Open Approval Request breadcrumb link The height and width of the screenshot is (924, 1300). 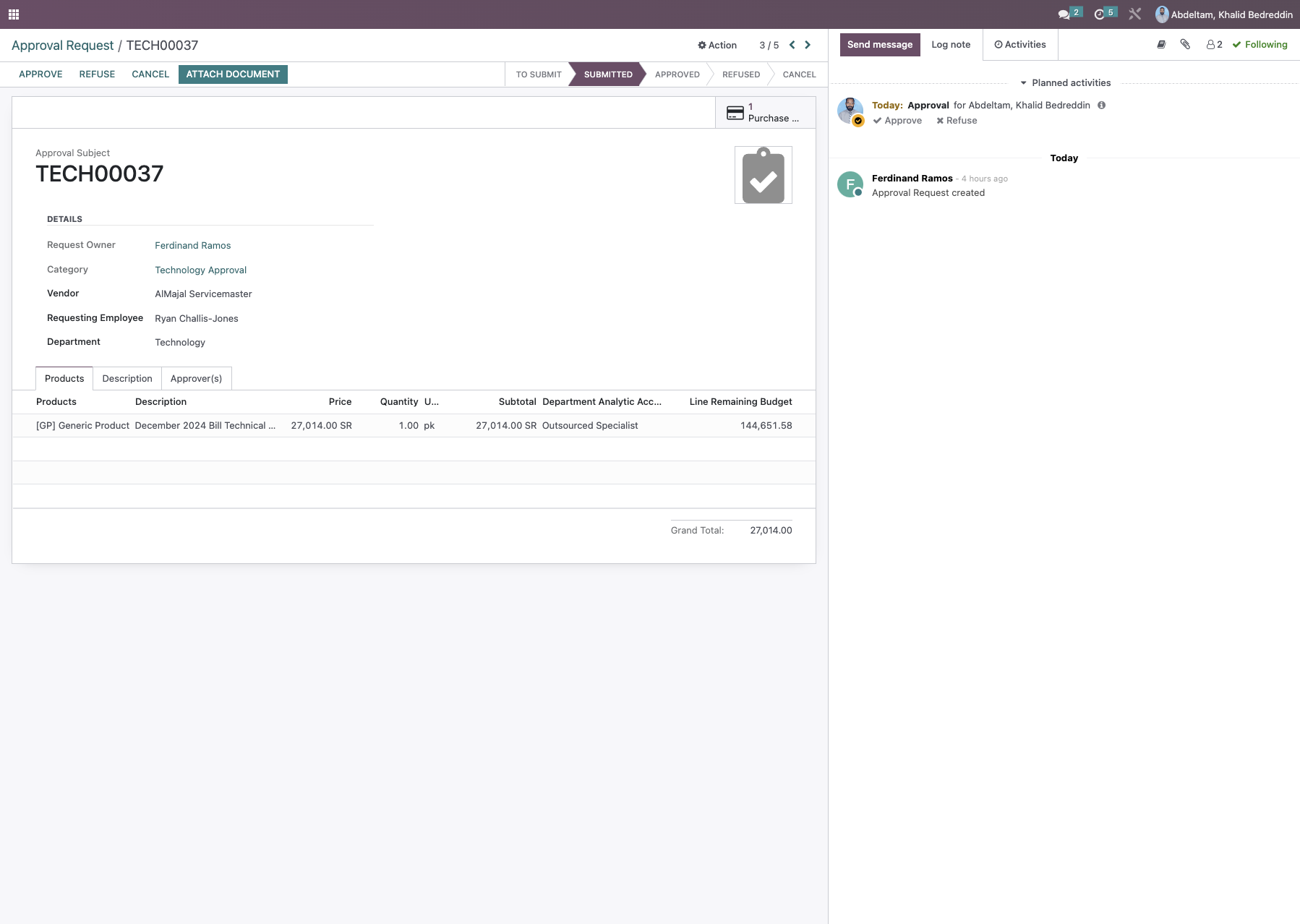(63, 46)
